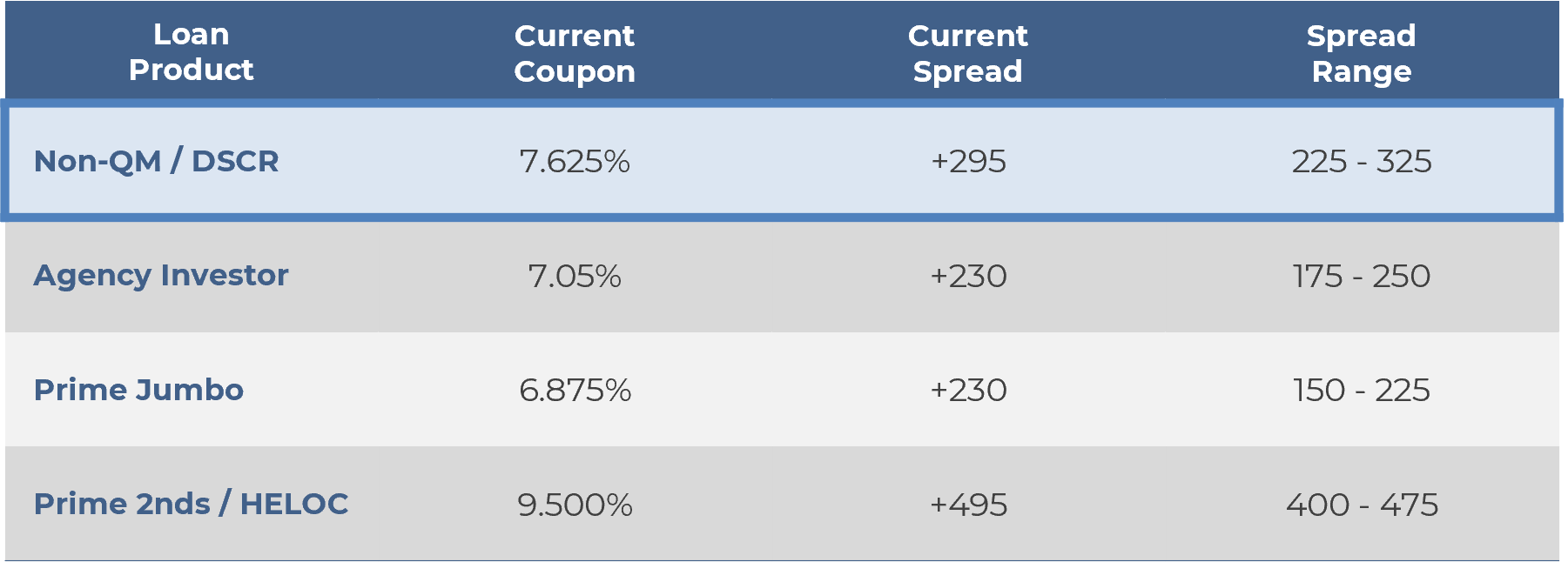Select the 225 - 325 spread range
Screen dimensions: 1568x562
[1362, 161]
